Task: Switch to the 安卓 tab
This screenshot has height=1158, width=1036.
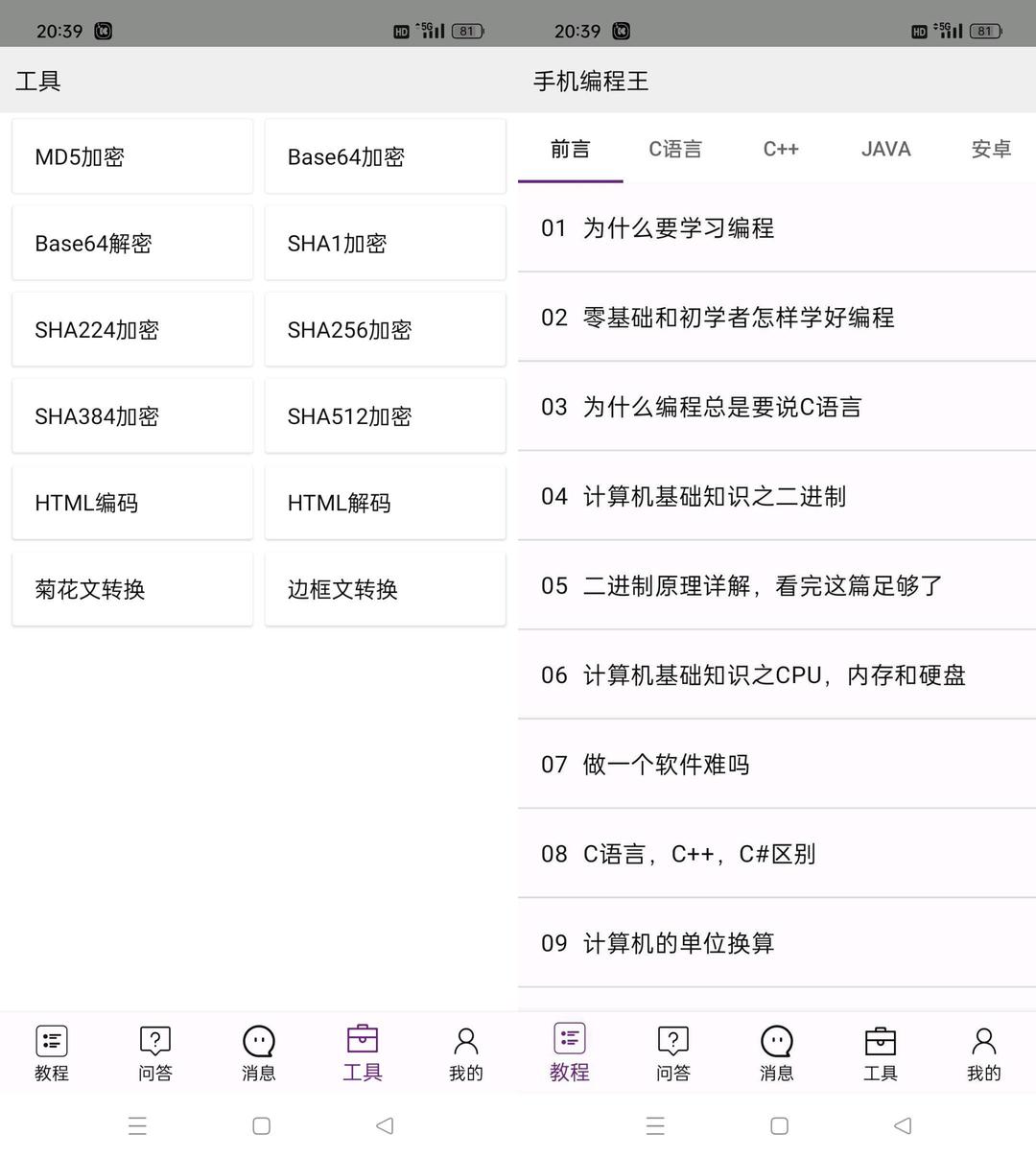Action: 991,149
